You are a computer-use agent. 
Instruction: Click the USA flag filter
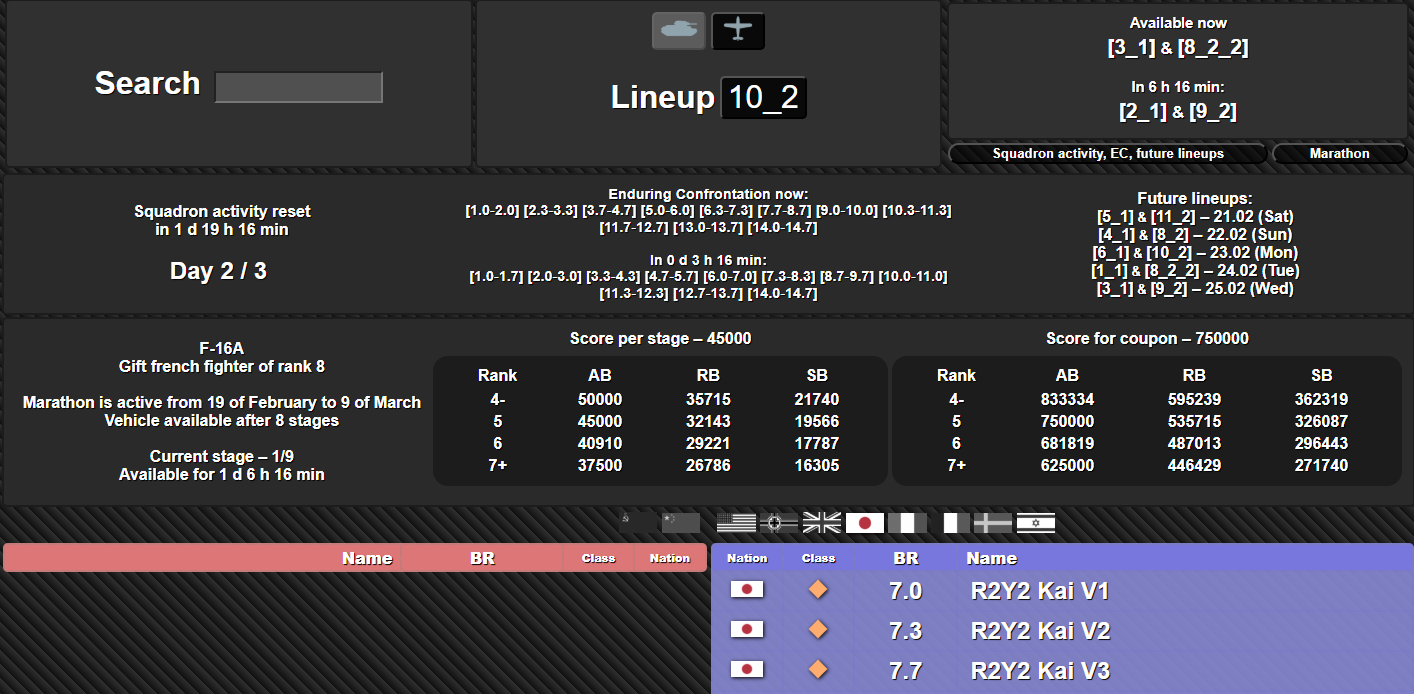[x=736, y=522]
